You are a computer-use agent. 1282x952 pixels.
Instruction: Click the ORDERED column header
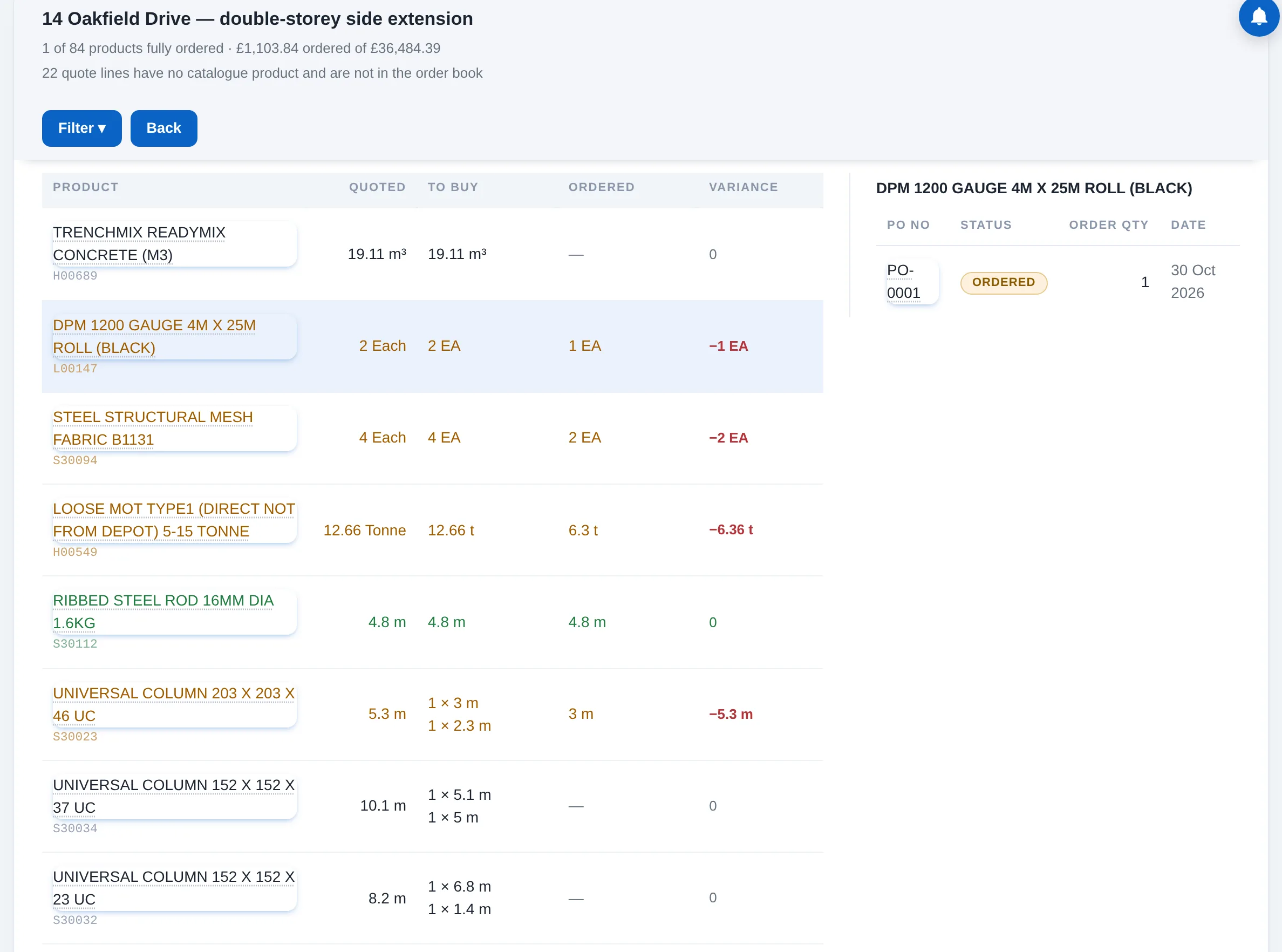[x=602, y=187]
